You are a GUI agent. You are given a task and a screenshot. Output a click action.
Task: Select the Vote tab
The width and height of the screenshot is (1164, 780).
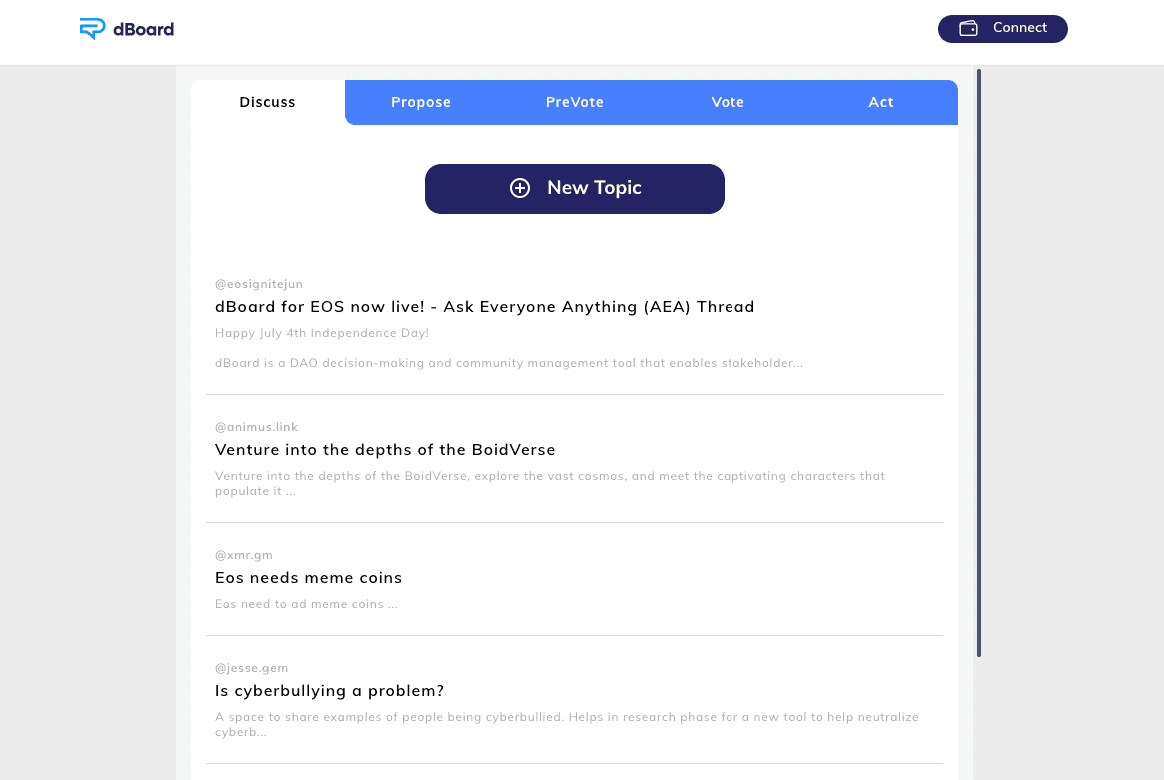click(728, 102)
